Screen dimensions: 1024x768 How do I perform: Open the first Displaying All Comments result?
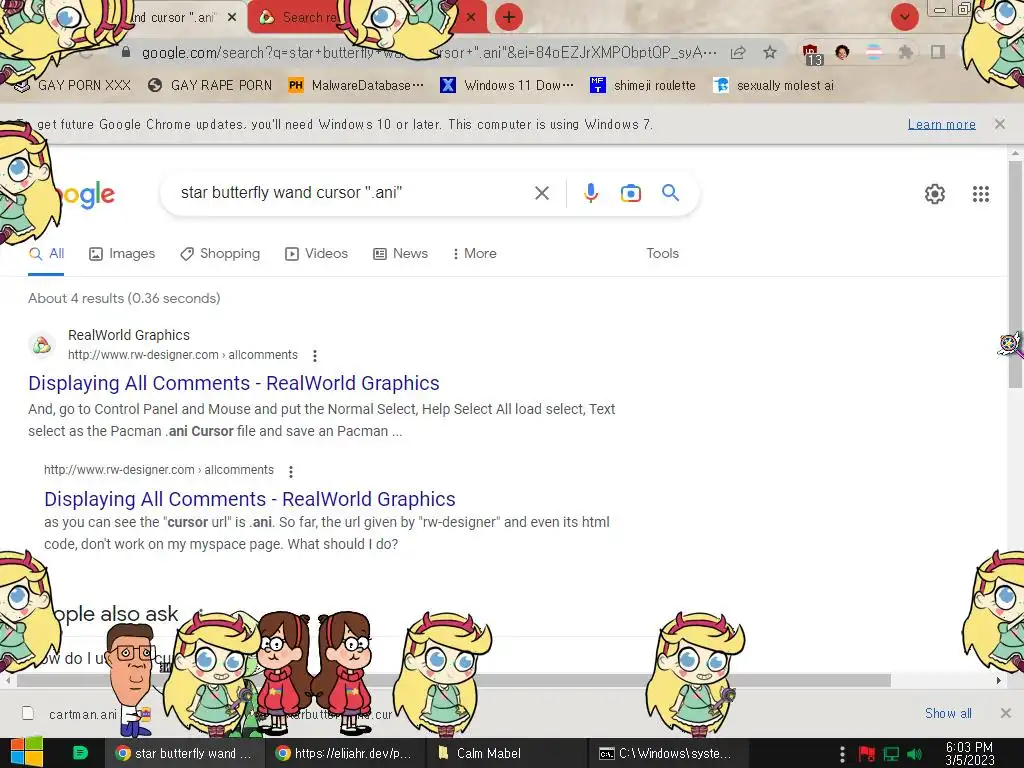[x=234, y=383]
